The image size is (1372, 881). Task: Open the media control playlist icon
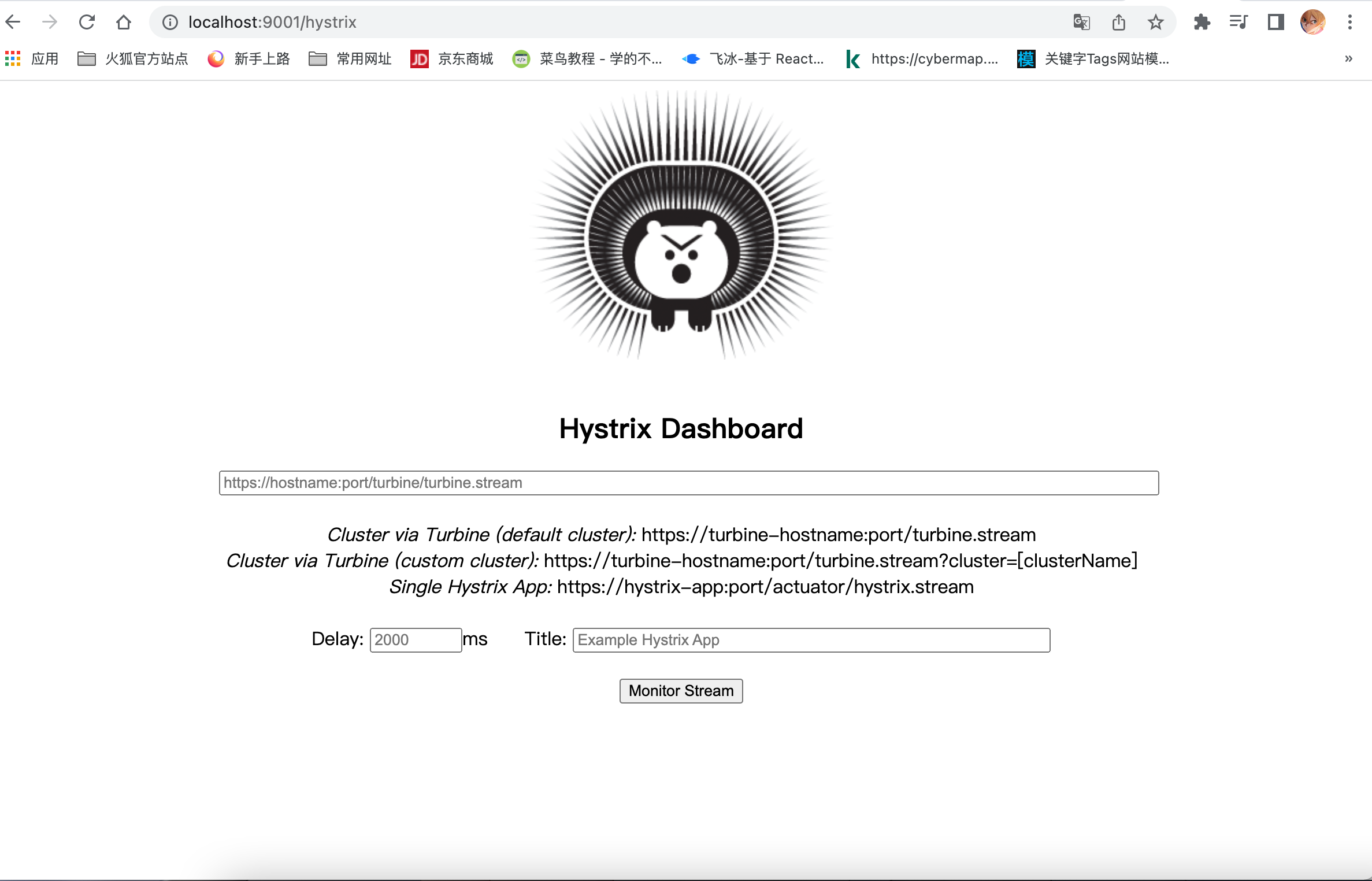click(x=1238, y=22)
